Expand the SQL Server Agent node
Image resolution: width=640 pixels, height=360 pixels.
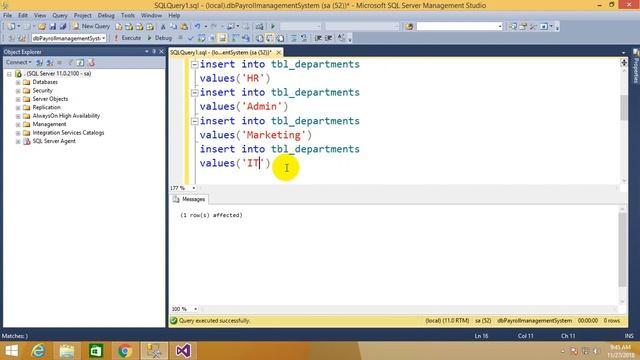(x=18, y=142)
